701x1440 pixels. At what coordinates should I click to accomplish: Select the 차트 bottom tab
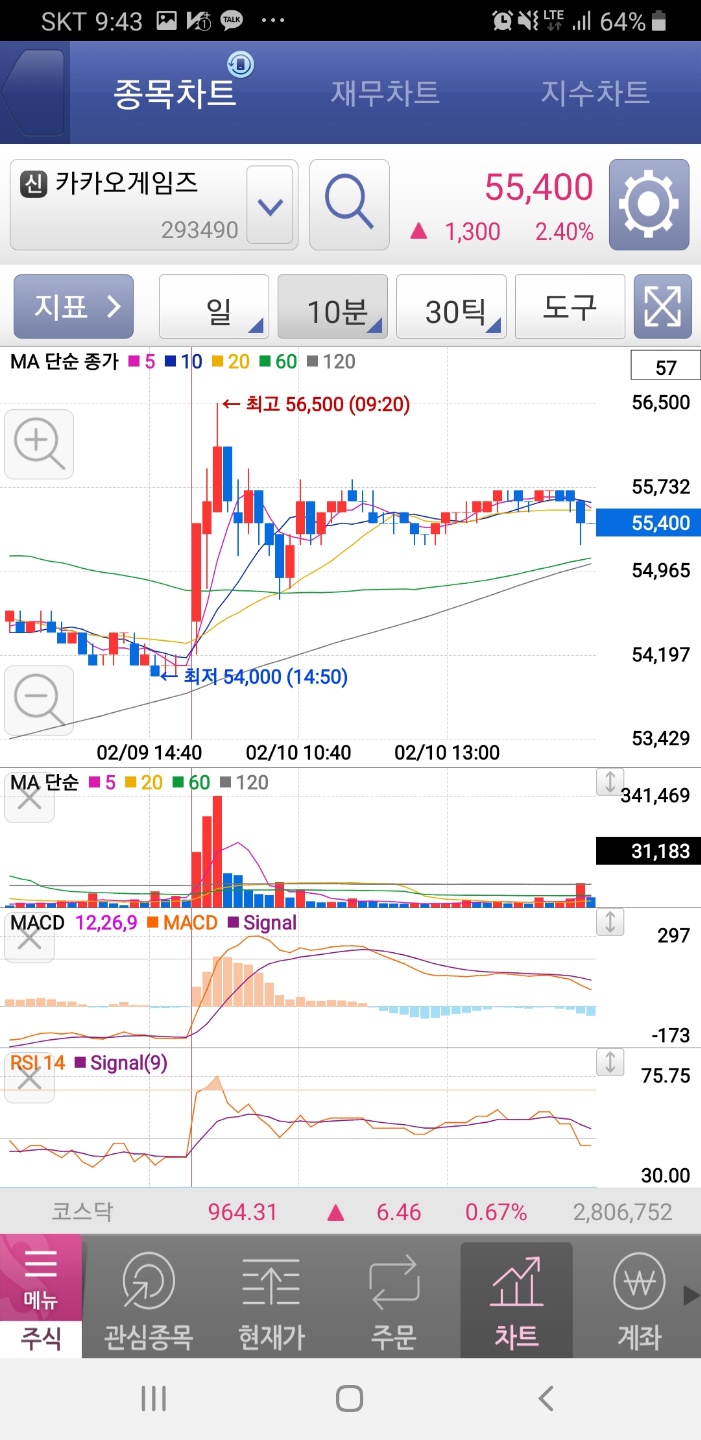[517, 1301]
